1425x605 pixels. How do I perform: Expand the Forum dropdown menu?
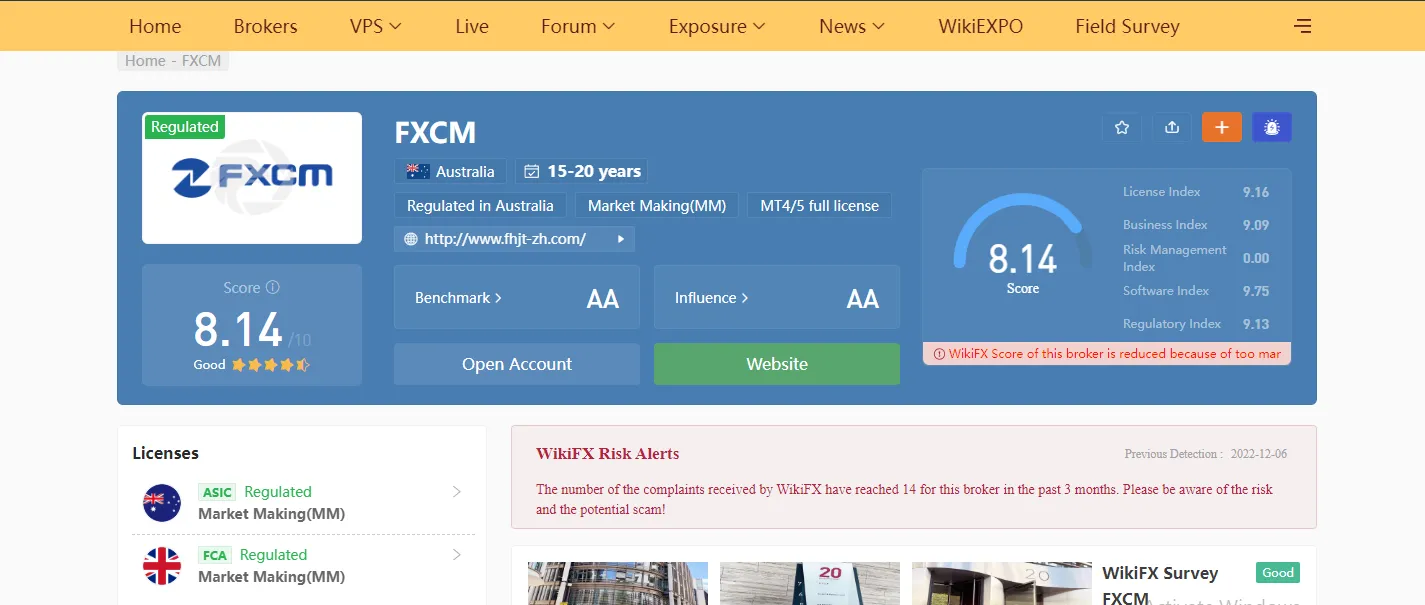coord(578,26)
